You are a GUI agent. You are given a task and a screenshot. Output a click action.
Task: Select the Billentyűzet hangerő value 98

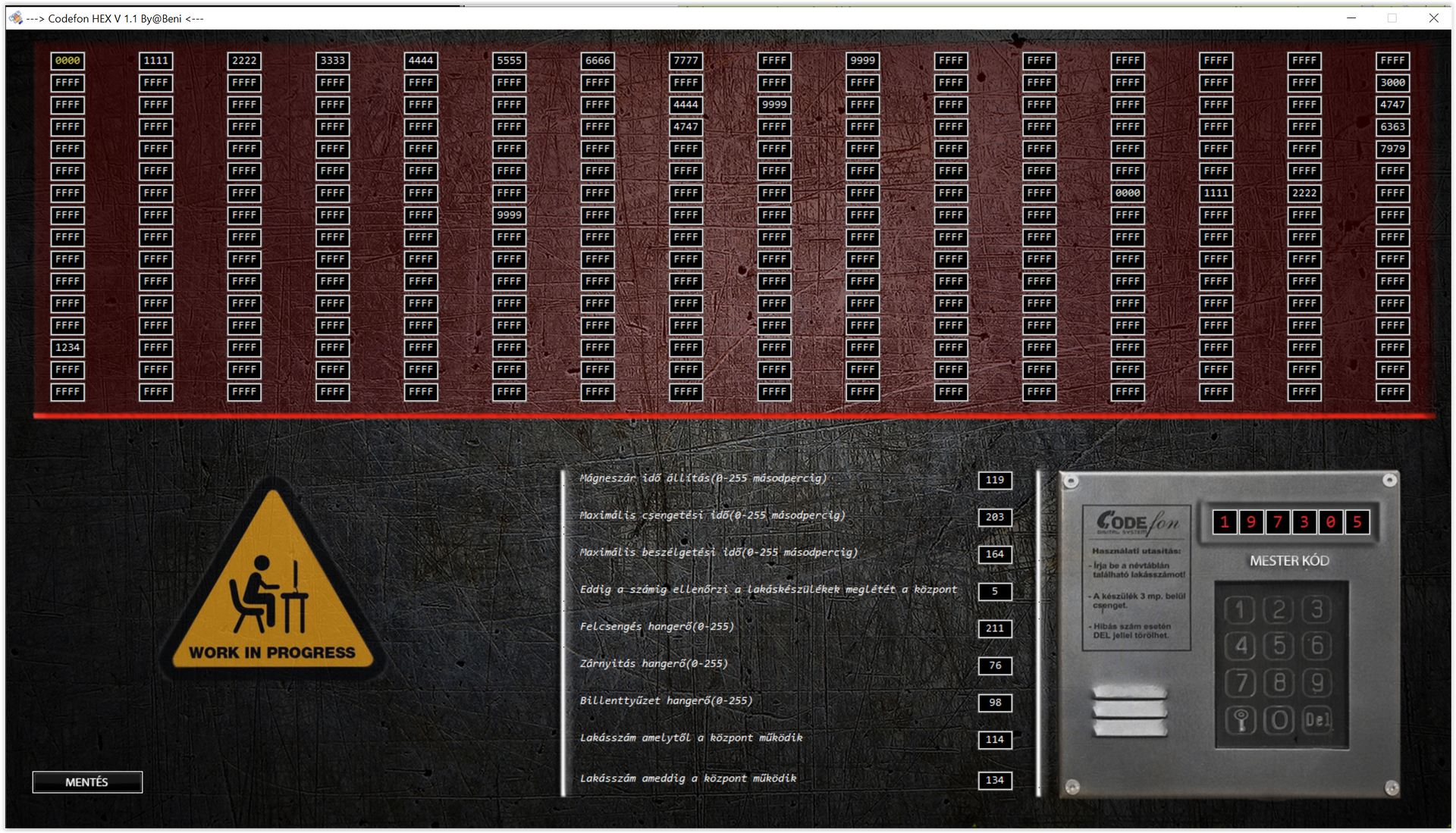994,703
